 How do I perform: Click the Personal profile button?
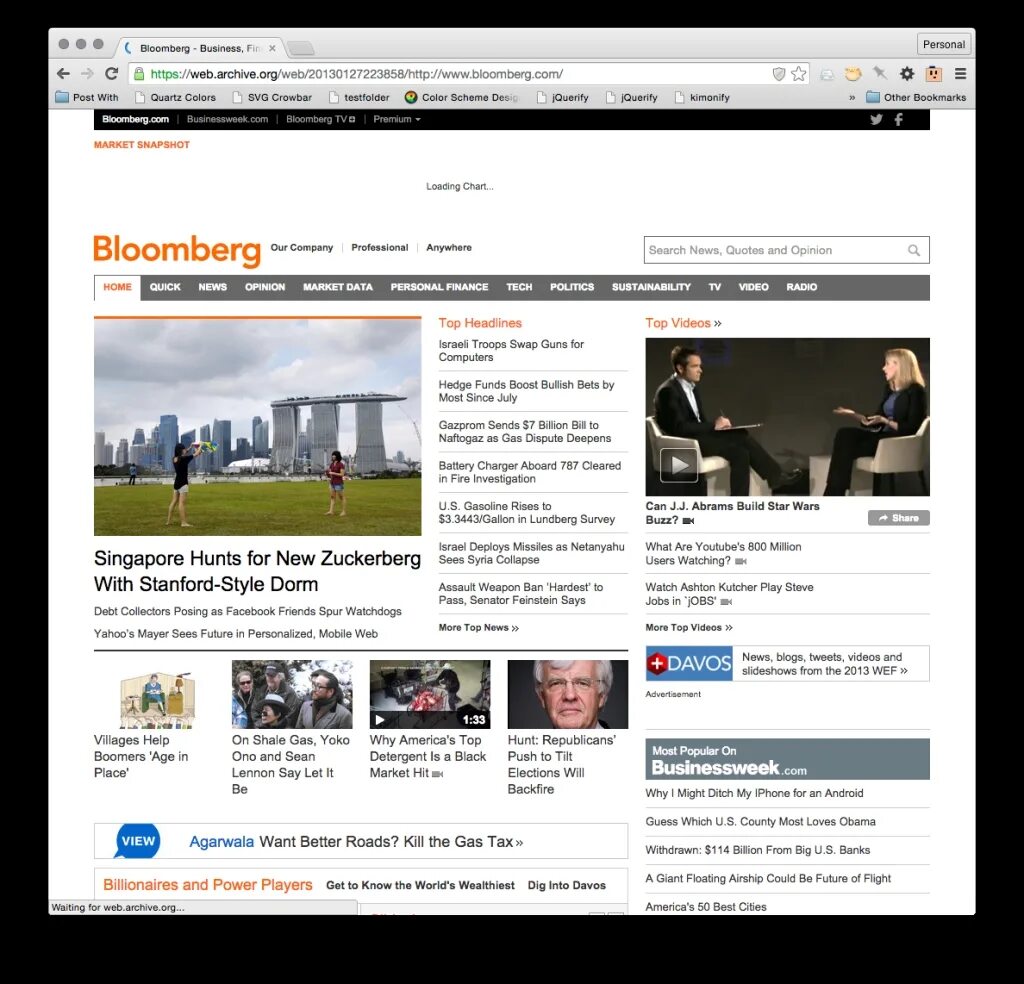tap(944, 44)
